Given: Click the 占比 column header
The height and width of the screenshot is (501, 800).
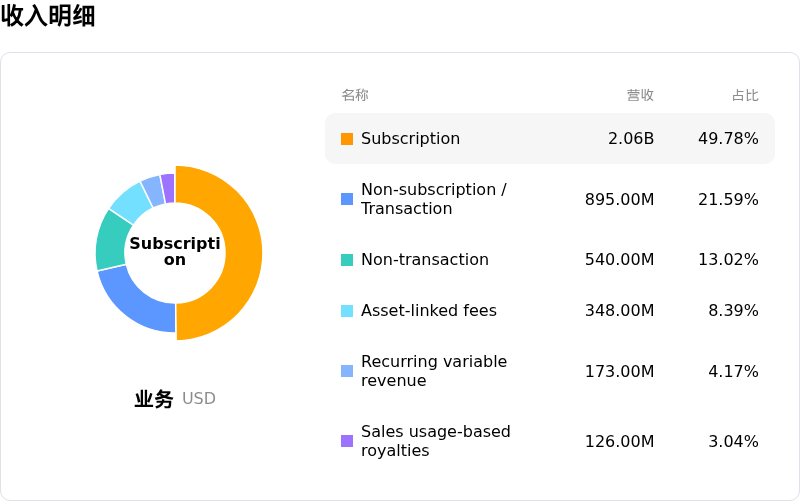Looking at the screenshot, I should tap(745, 95).
